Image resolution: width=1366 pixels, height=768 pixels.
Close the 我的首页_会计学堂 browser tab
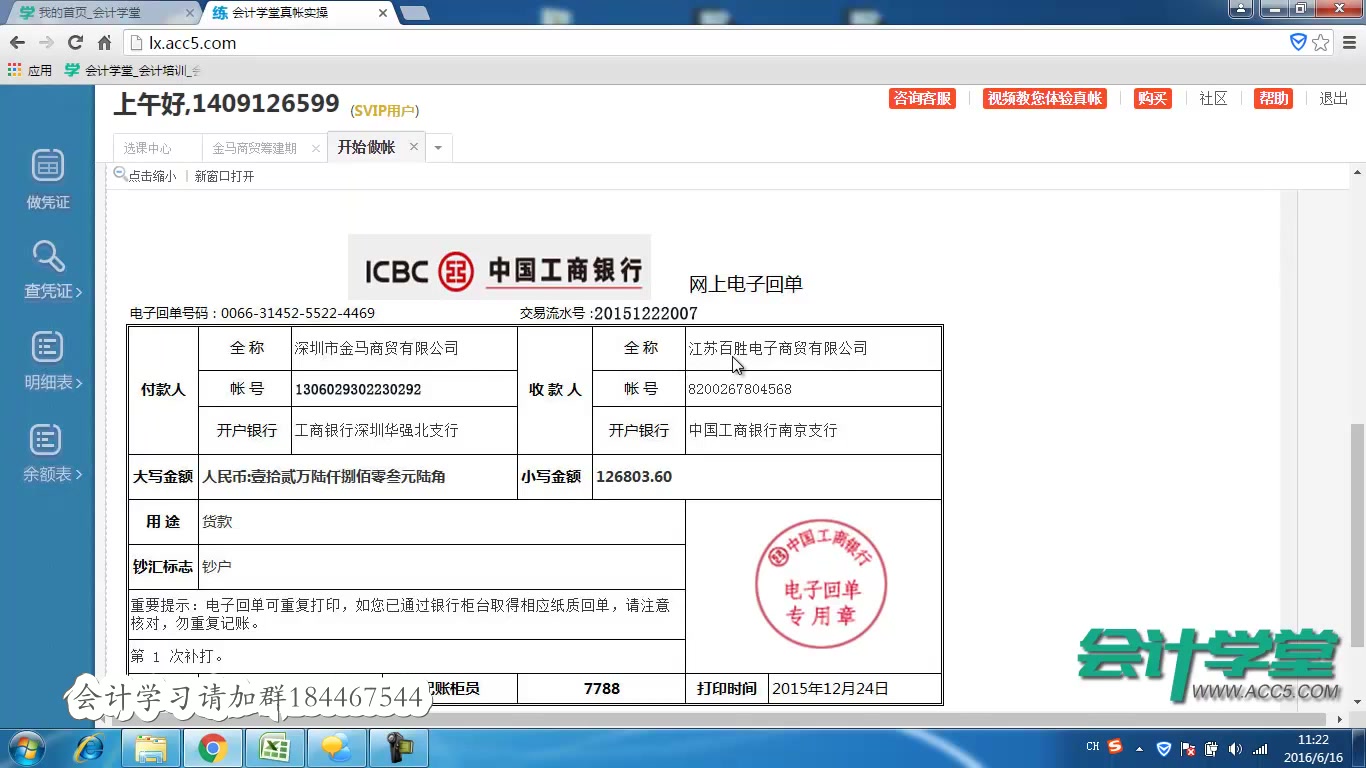point(189,13)
